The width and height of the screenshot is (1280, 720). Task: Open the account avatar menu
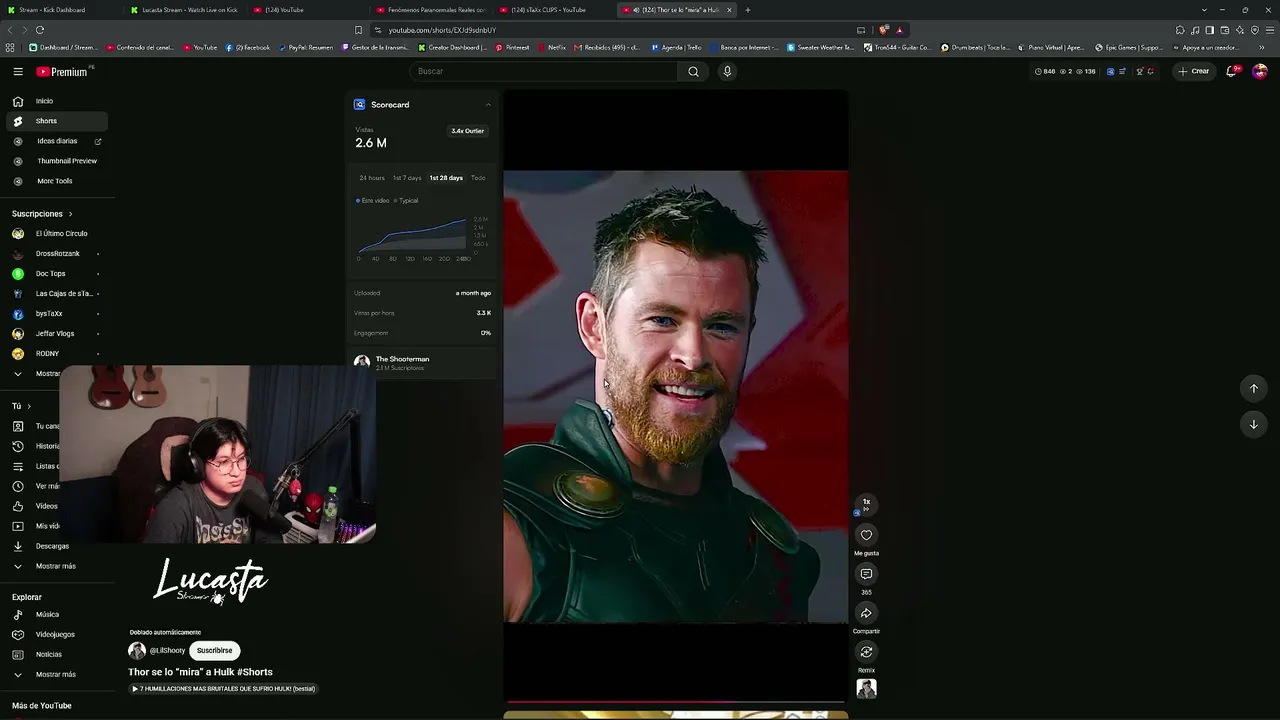coord(1260,71)
